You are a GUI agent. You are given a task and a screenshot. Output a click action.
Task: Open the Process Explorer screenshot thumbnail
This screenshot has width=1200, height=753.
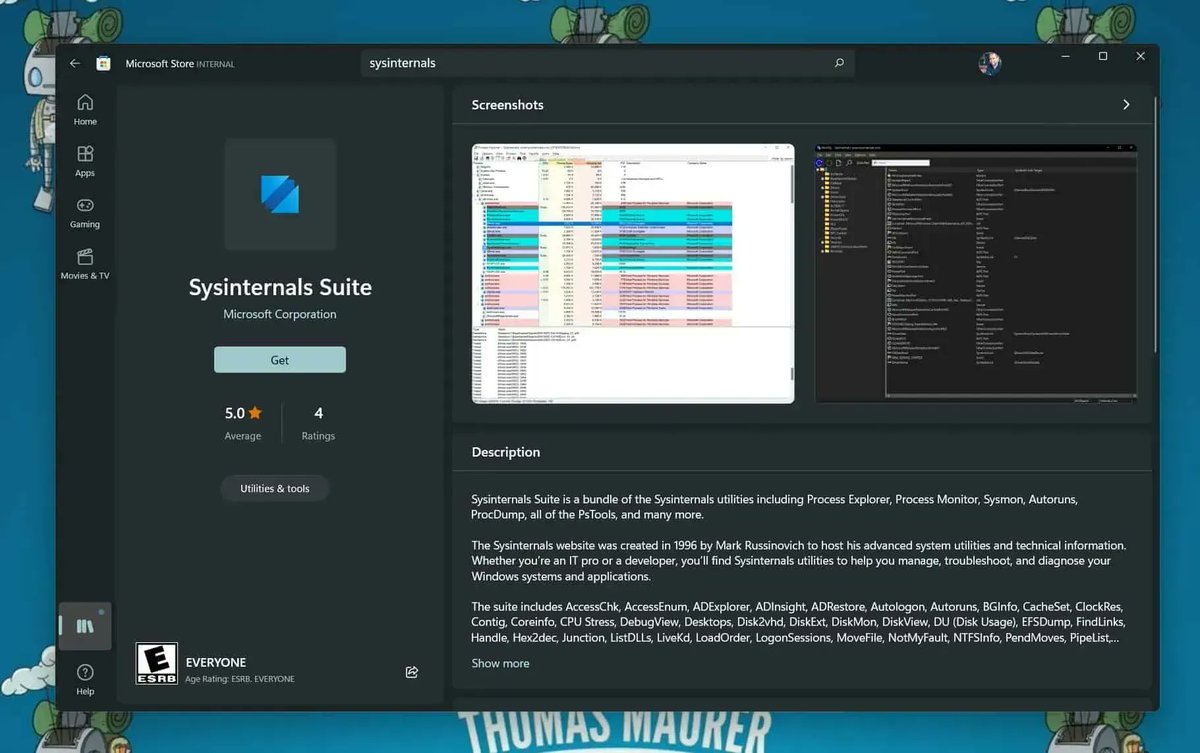pyautogui.click(x=633, y=273)
